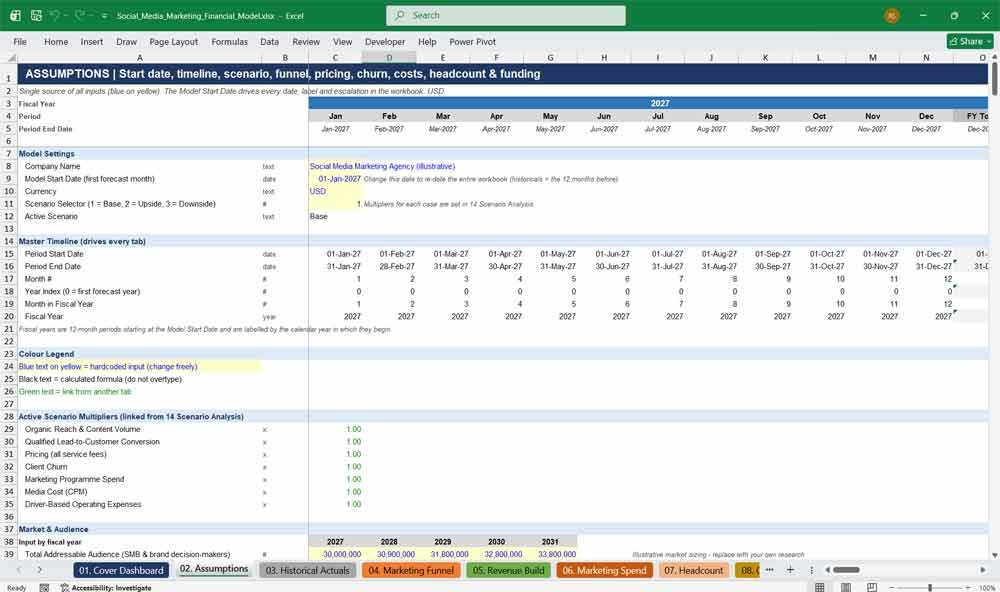Screen dimensions: 1000x592
Task: Open the Page Layout ribbon tab
Action: (x=173, y=41)
